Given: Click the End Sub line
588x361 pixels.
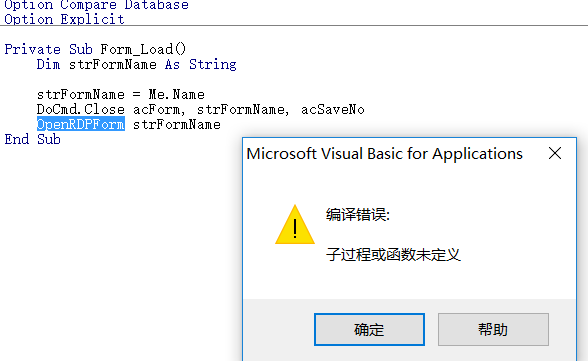Looking at the screenshot, I should [32, 139].
